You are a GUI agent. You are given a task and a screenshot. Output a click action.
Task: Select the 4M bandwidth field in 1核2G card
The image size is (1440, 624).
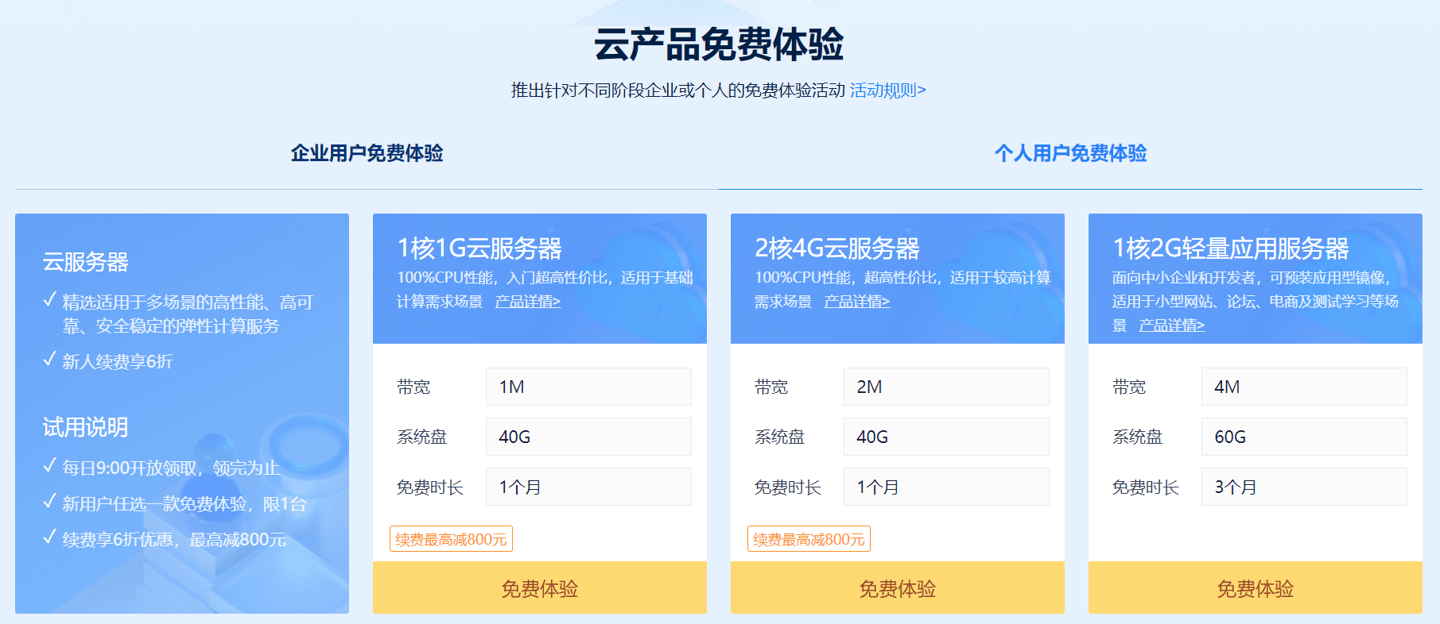click(x=1304, y=387)
